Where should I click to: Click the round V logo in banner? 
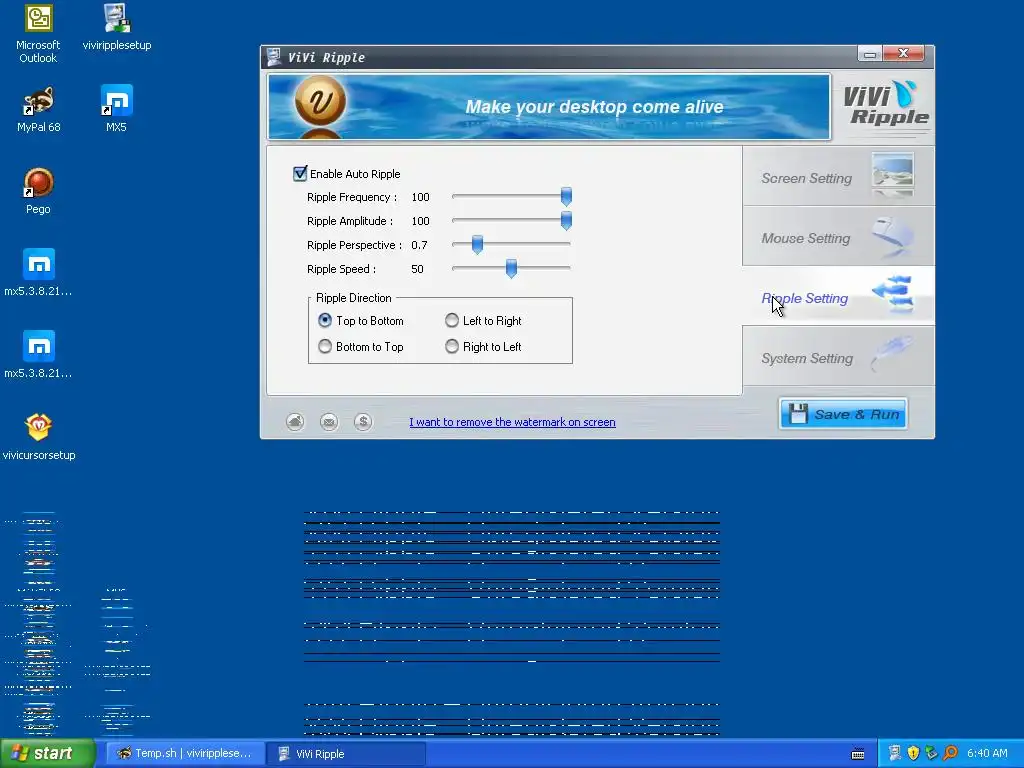click(x=320, y=101)
